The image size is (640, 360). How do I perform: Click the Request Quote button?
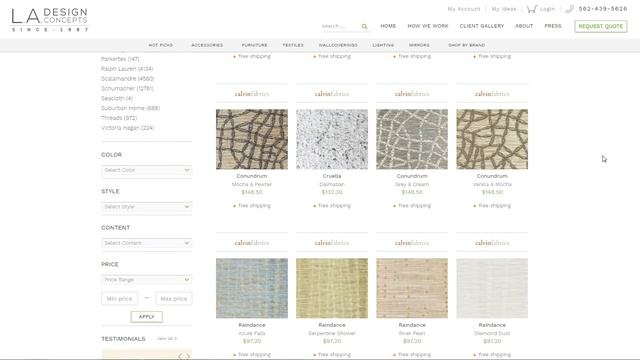[x=601, y=26]
